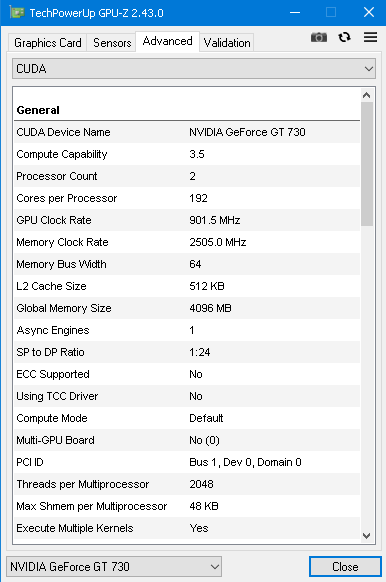Click the Cores per Processor label
The image size is (386, 582).
pos(67,198)
